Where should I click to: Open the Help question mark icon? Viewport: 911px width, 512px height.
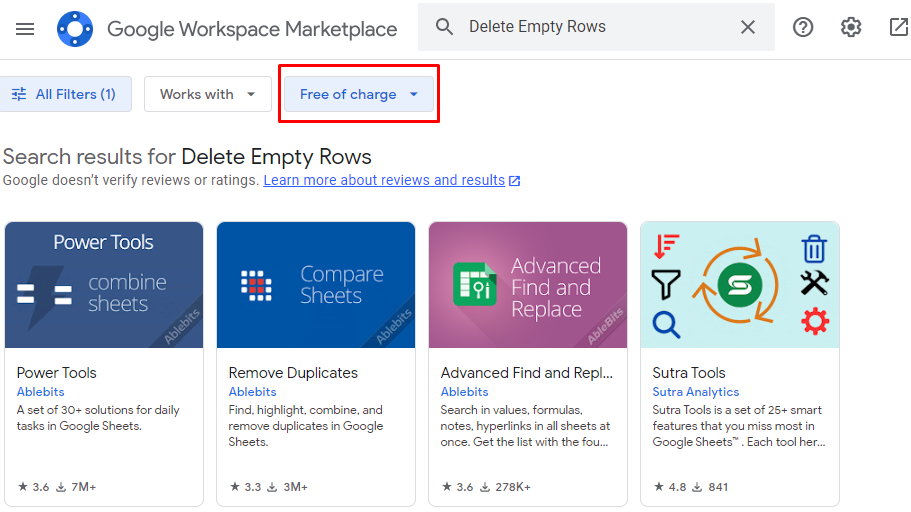803,27
